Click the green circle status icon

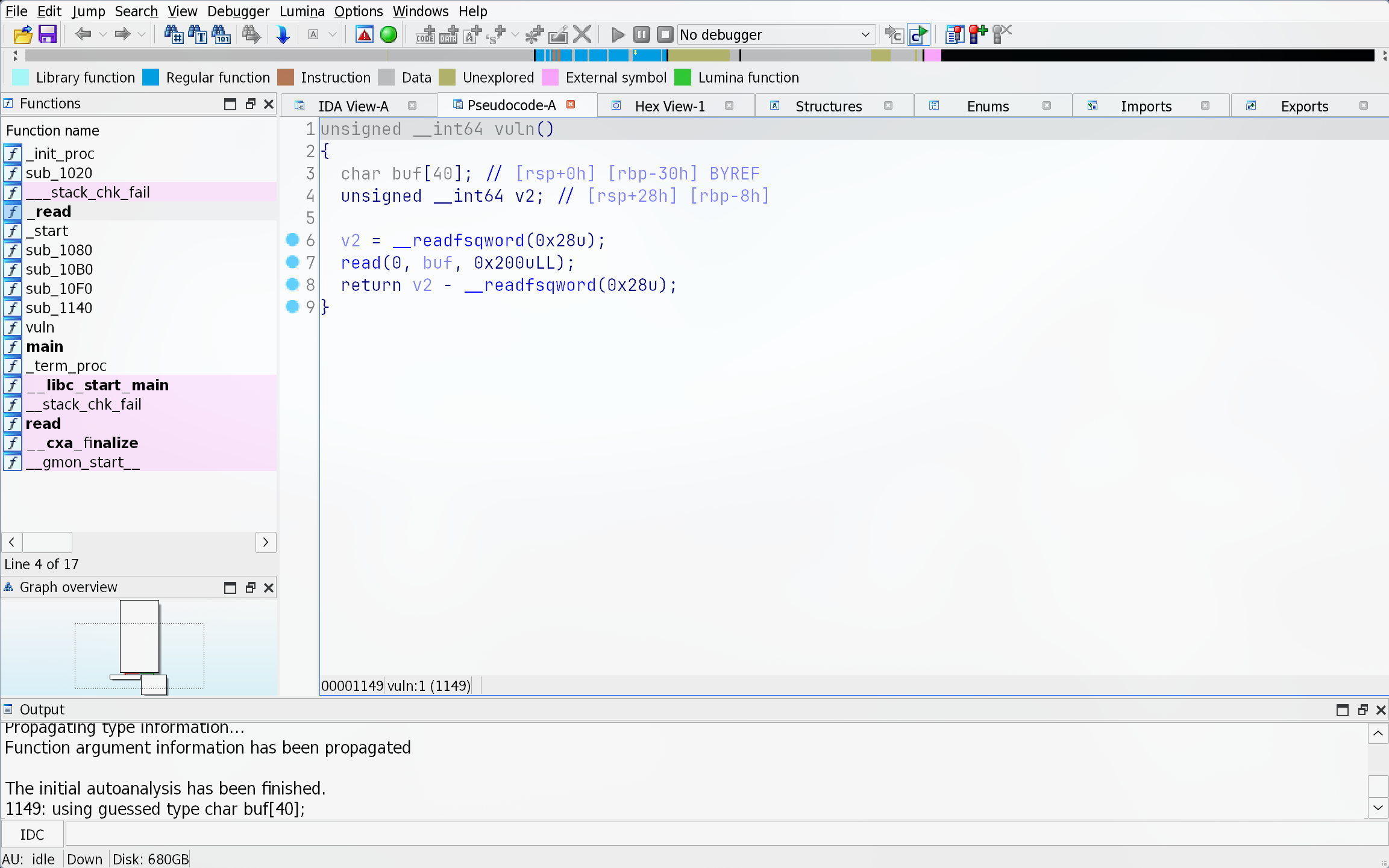(389, 34)
